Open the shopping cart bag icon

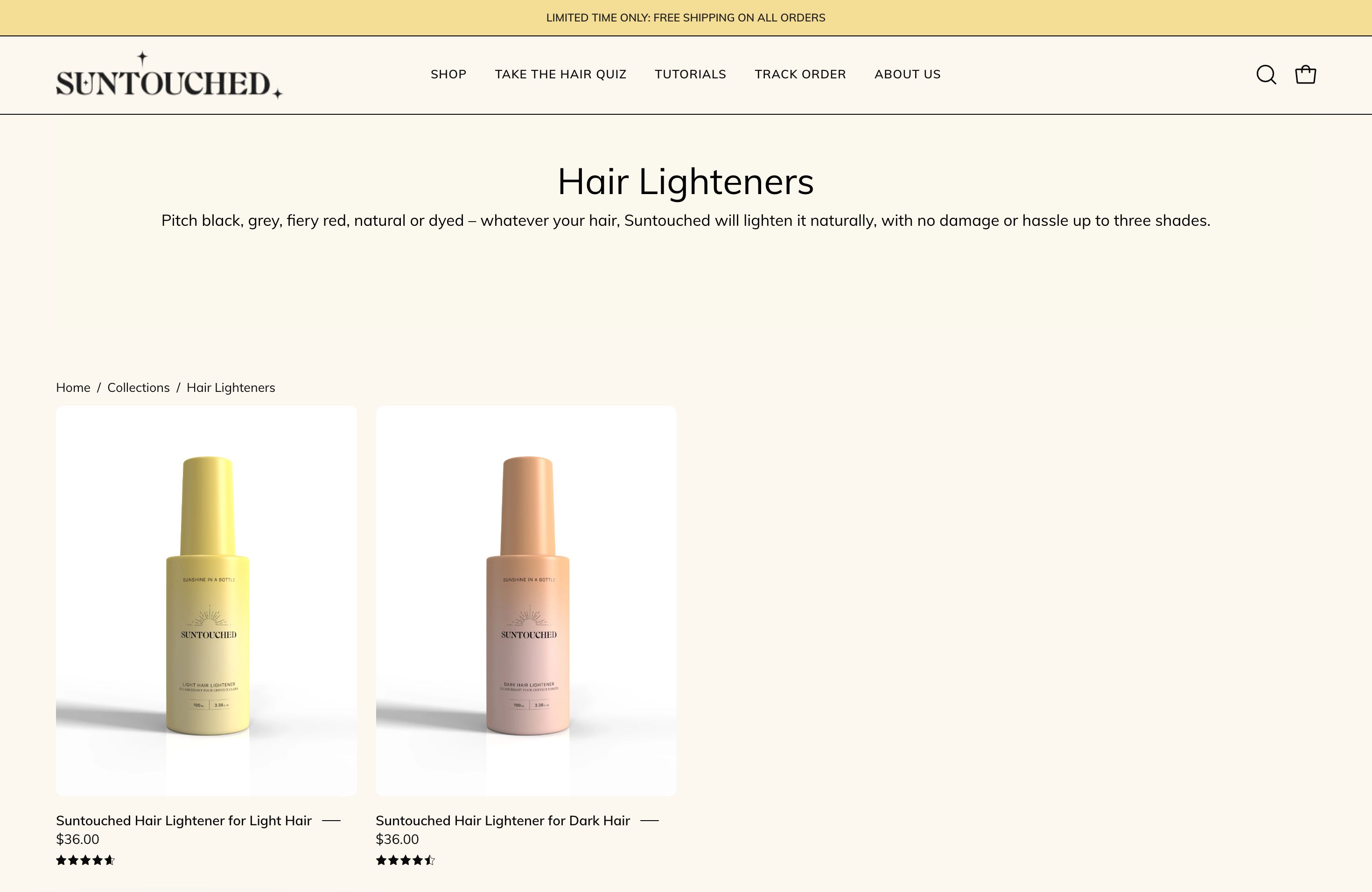1305,74
